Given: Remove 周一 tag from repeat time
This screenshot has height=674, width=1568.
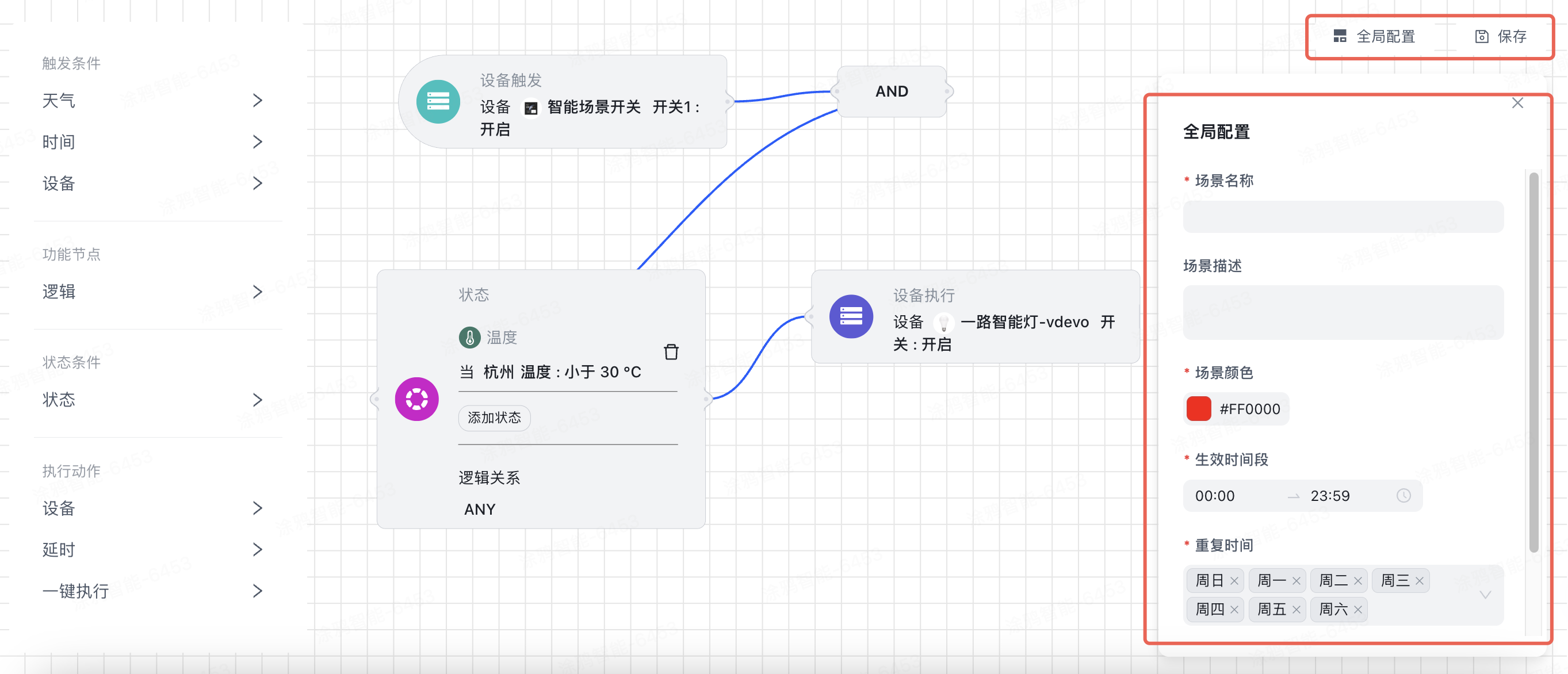Looking at the screenshot, I should 1296,581.
